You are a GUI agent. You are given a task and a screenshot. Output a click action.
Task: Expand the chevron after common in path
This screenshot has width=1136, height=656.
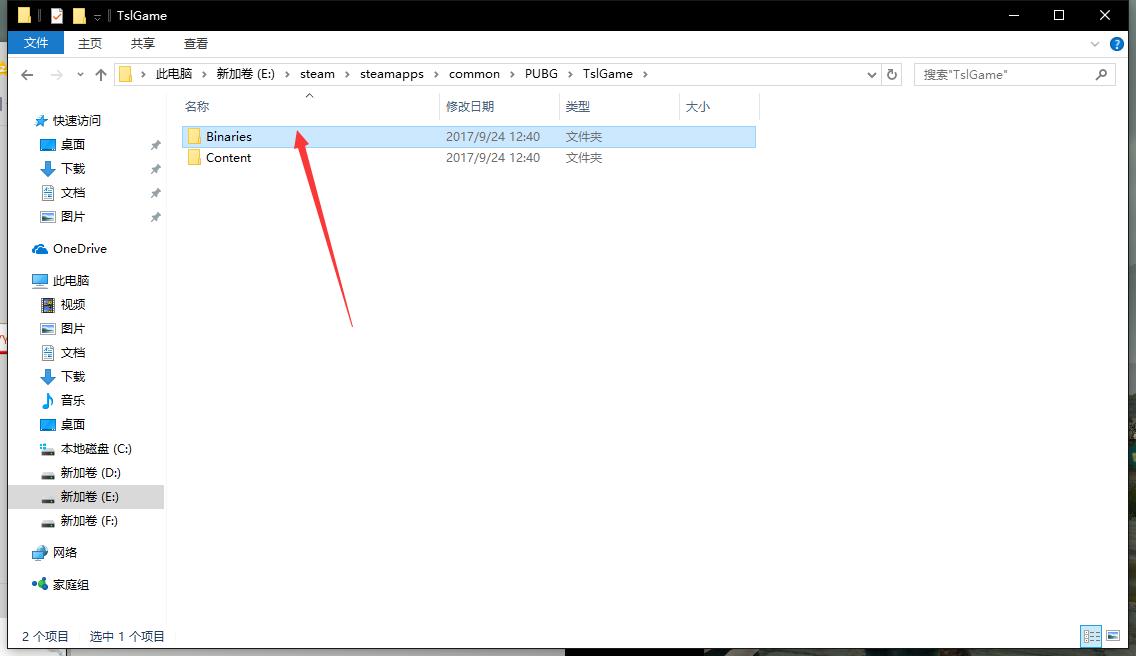[512, 74]
